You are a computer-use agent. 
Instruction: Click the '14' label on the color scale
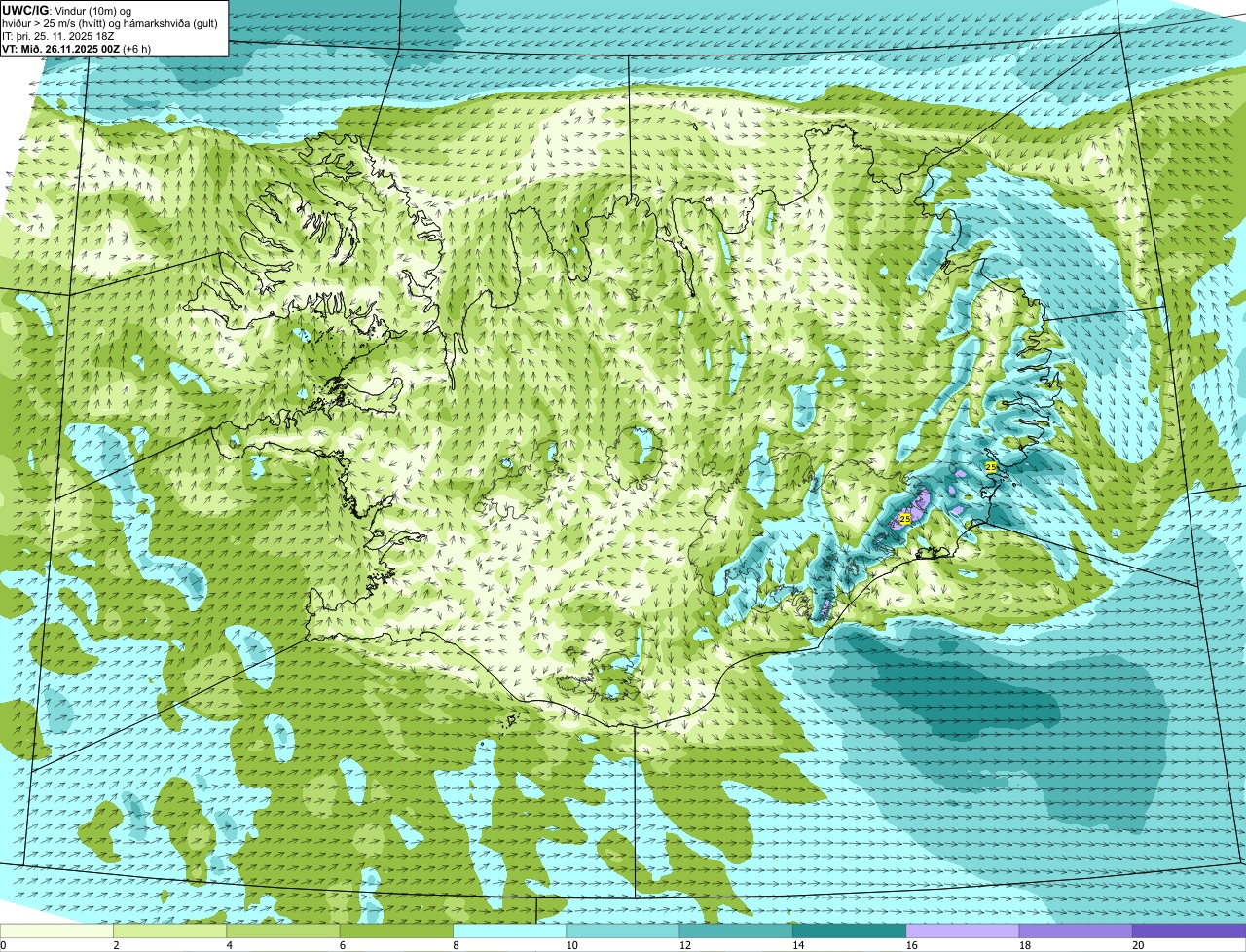pos(798,945)
